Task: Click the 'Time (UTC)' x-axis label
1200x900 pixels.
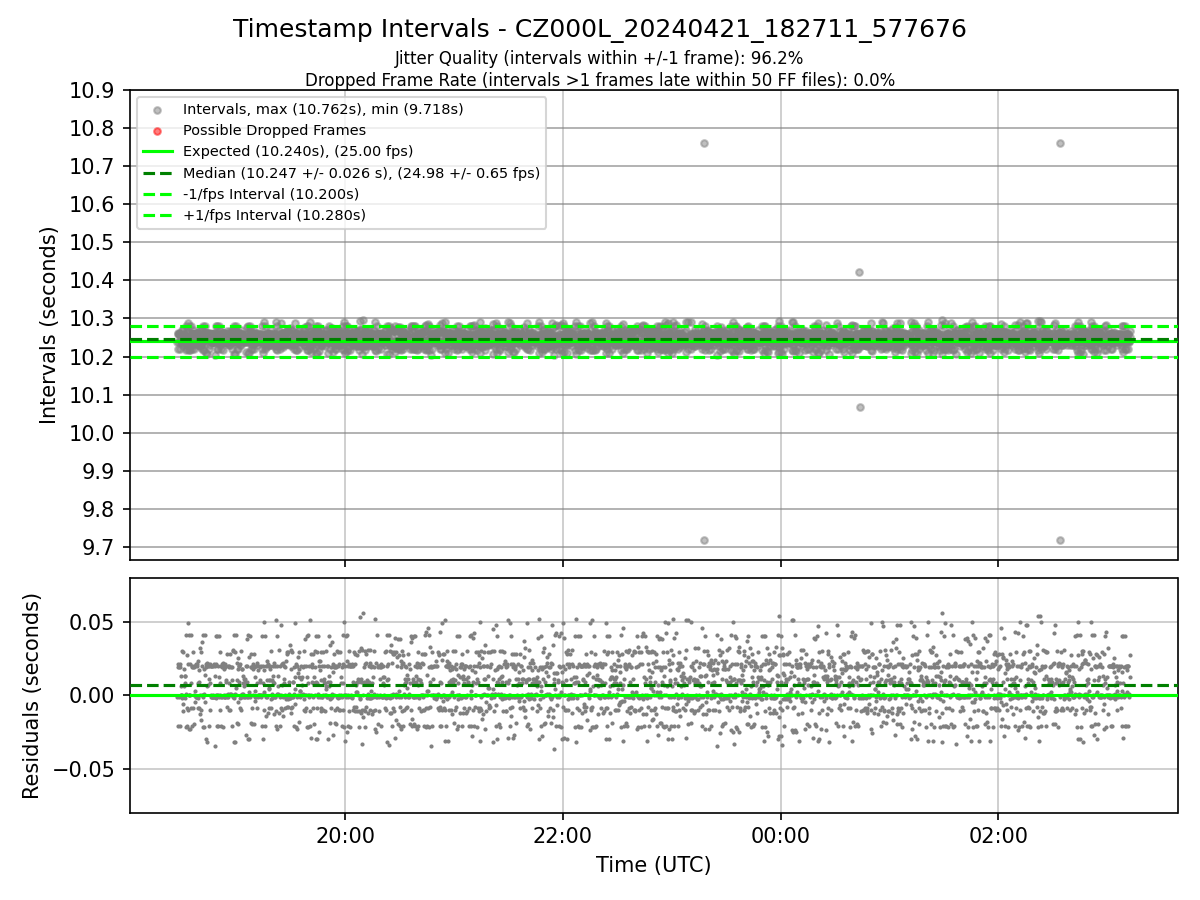Action: tap(653, 865)
